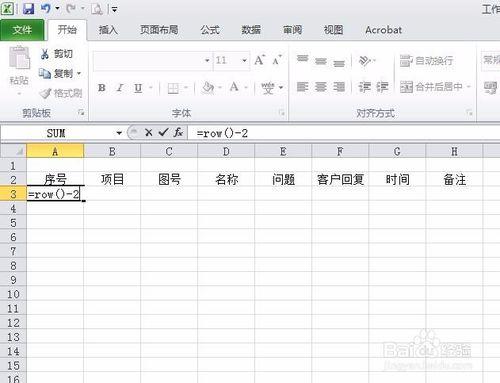This screenshot has height=383, width=500.
Task: Open the print preview quick access icon
Action: click(97, 9)
